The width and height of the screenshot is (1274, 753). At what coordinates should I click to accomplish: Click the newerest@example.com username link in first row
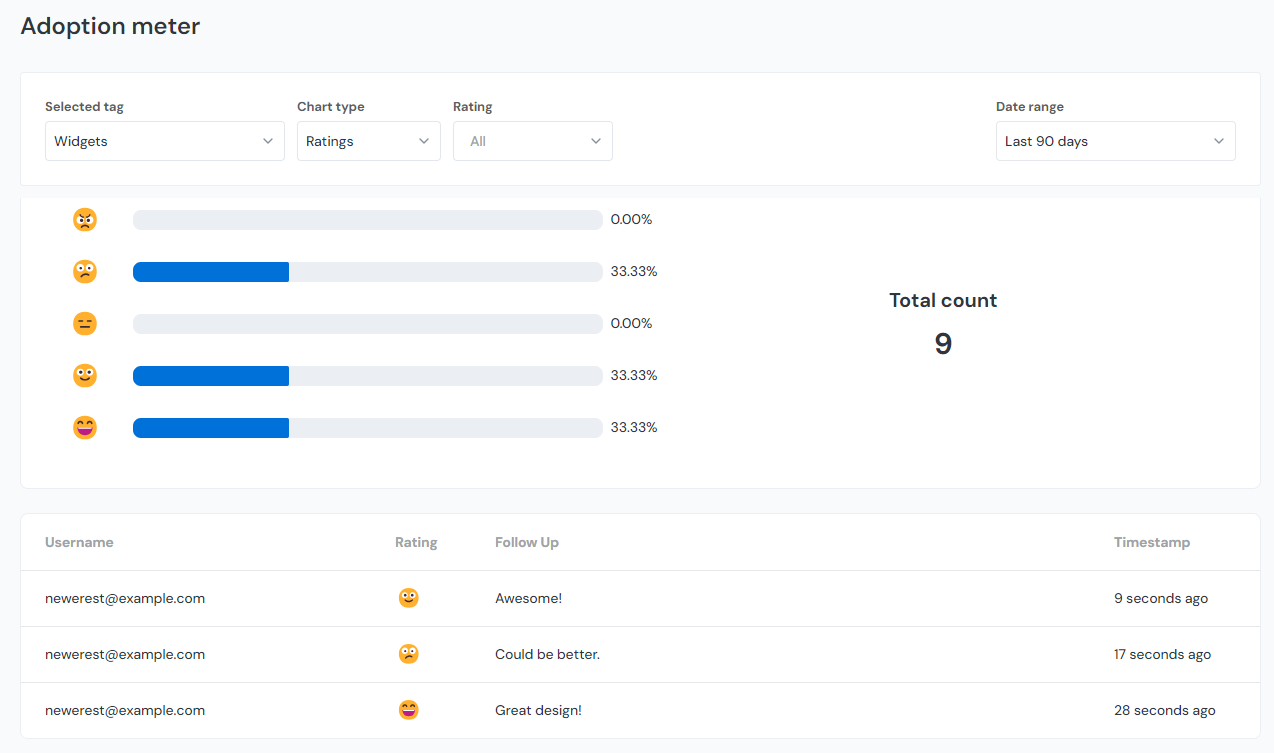[125, 597]
